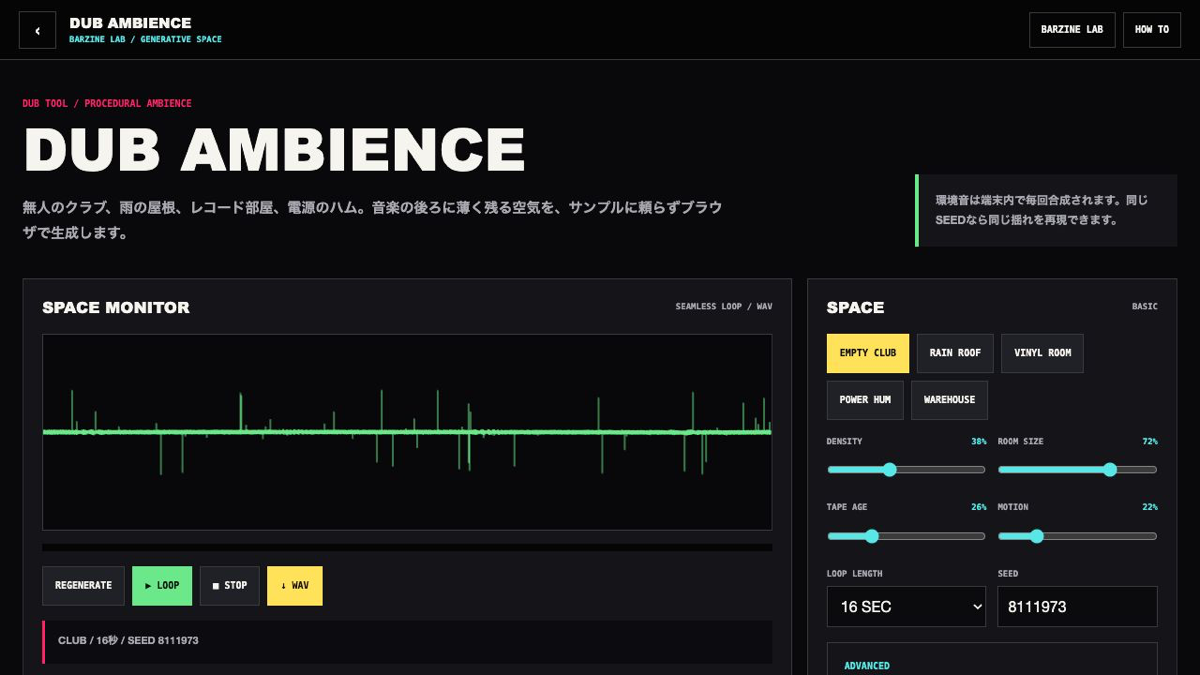Open the LOOP LENGTH dropdown
This screenshot has width=1200, height=675.
906,607
